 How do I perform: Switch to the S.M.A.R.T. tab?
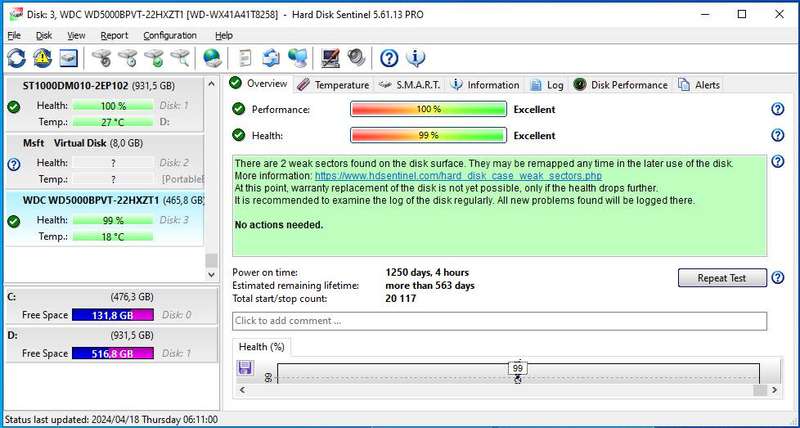pos(410,85)
